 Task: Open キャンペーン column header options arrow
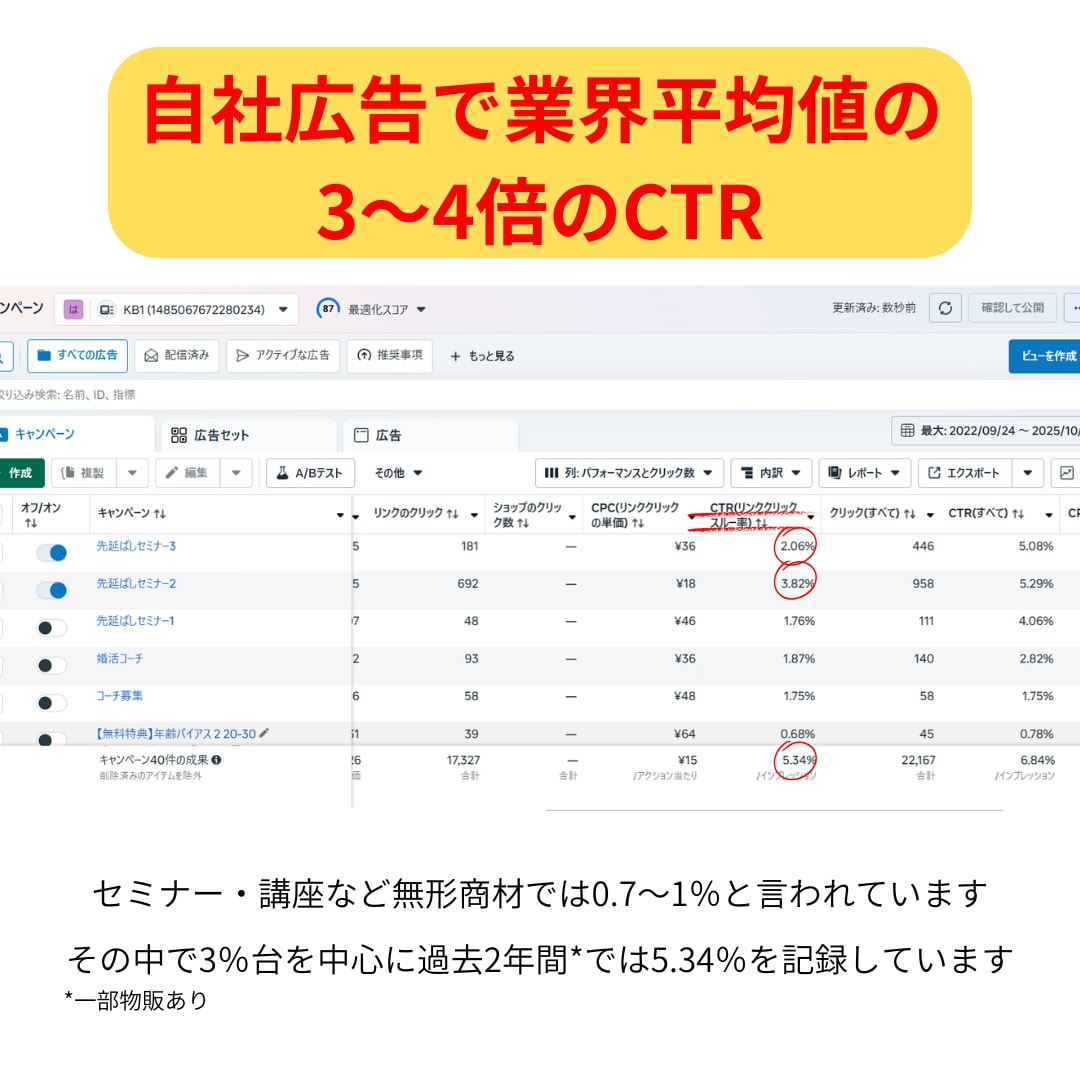340,515
